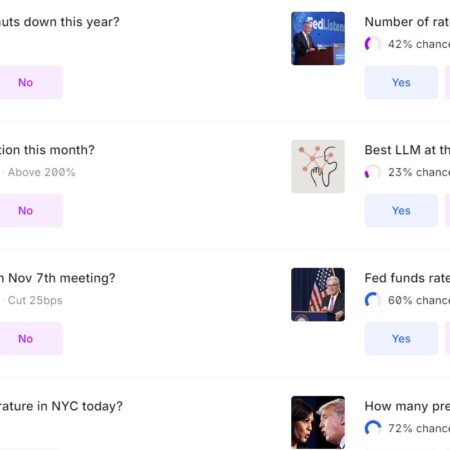Click the 72% chance progress ring
This screenshot has height=450, width=450.
click(x=373, y=428)
